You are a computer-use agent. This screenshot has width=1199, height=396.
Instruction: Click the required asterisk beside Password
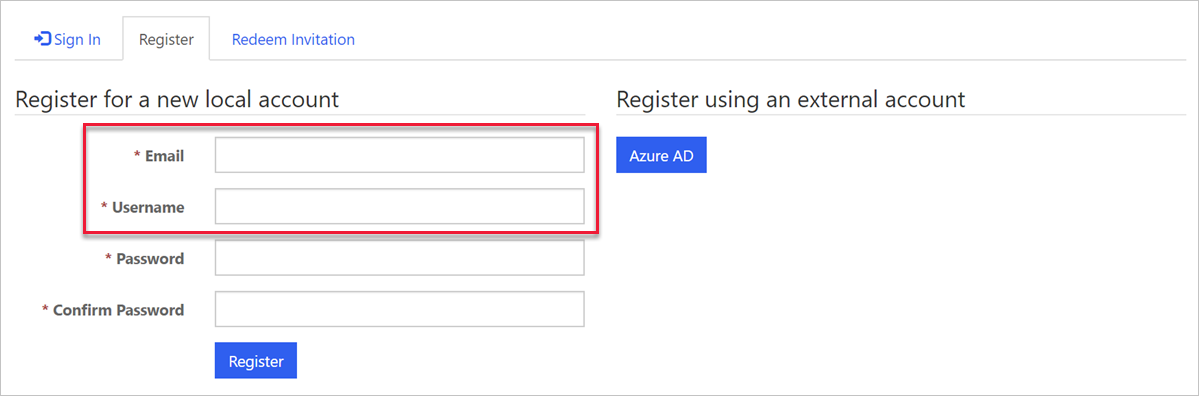pyautogui.click(x=109, y=258)
